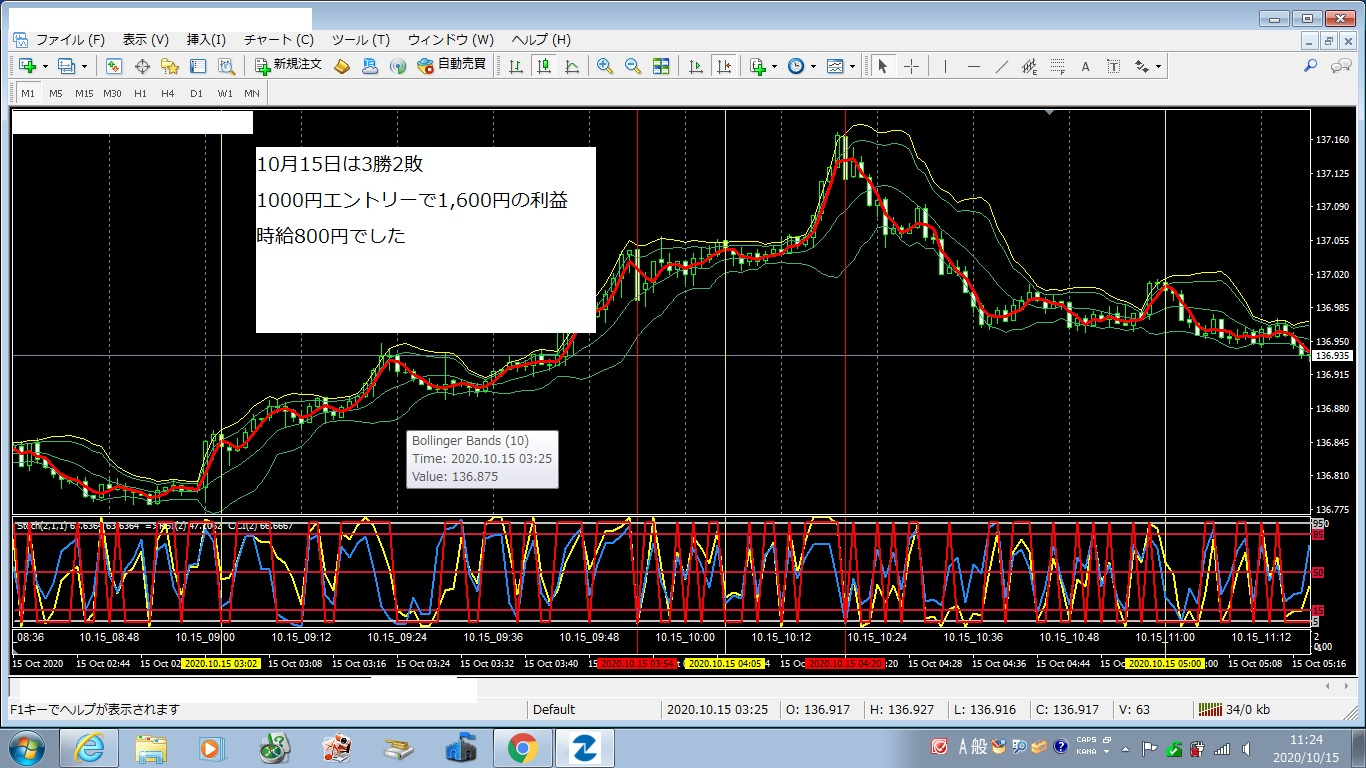1366x768 pixels.
Task: Expand the Indicators dropdown arrow
Action: [x=775, y=66]
